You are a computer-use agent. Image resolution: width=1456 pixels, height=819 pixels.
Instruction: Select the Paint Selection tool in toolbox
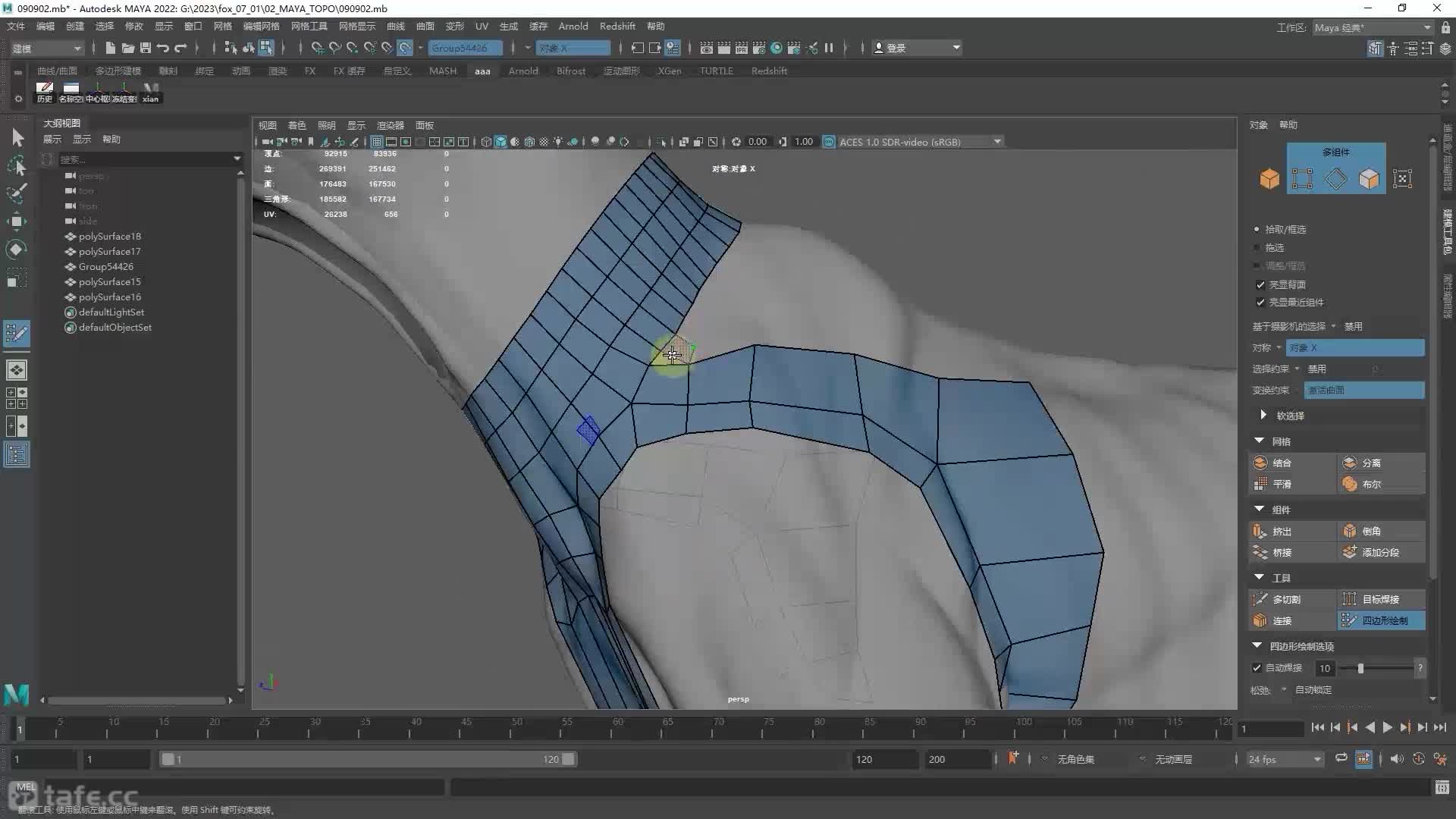click(x=17, y=193)
